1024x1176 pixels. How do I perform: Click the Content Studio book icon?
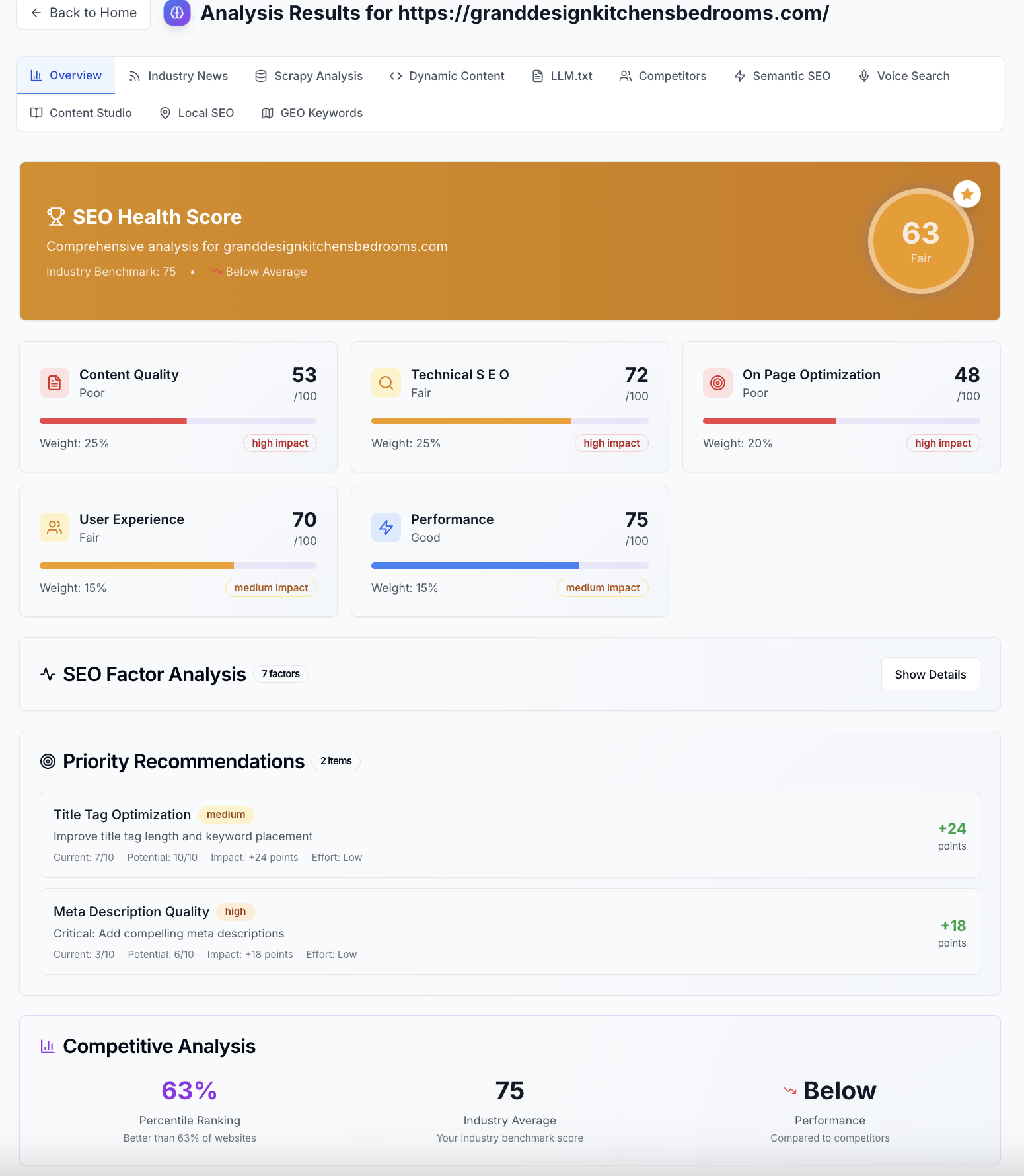(x=36, y=113)
